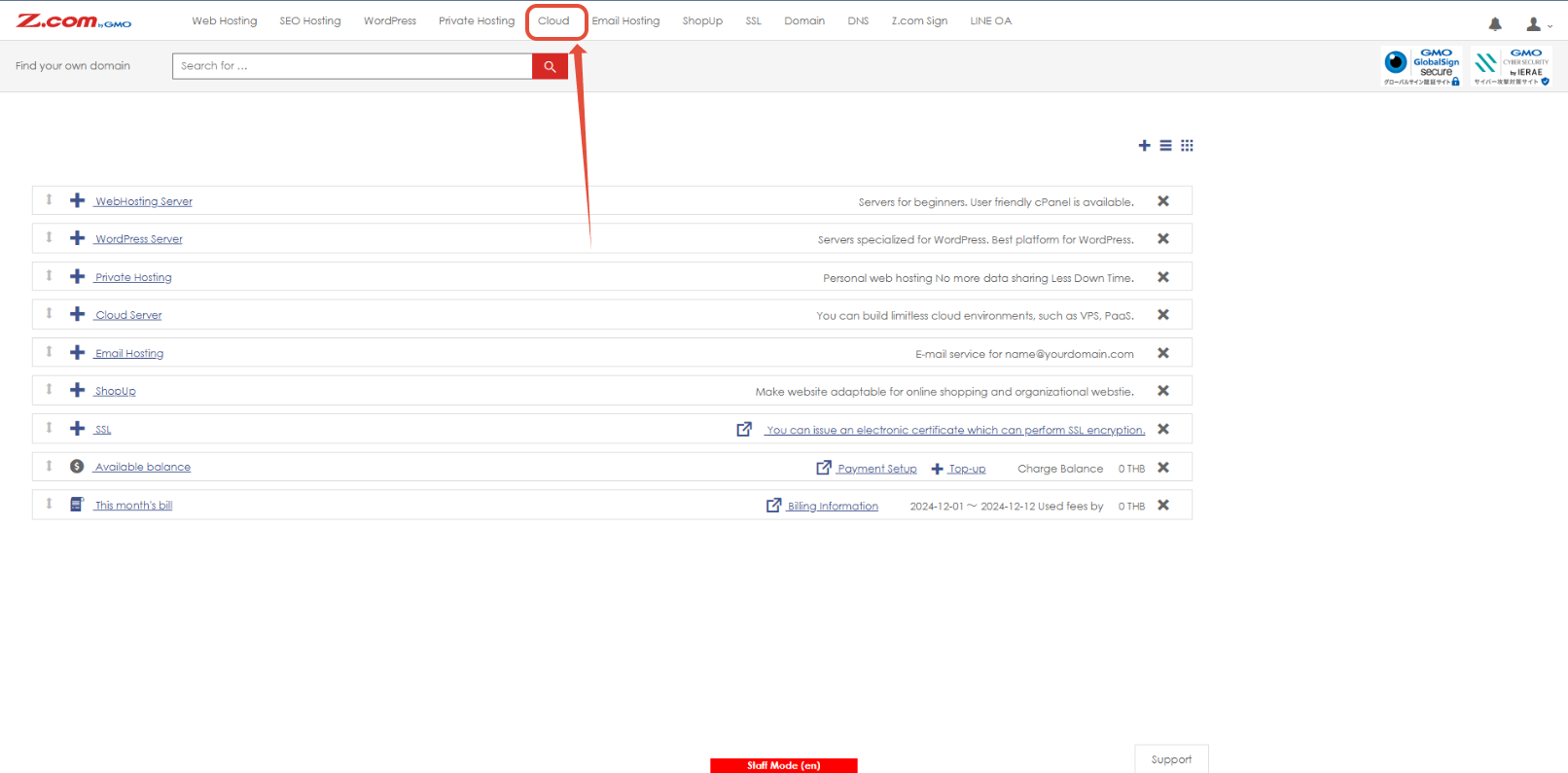Screen dimensions: 1568x773
Task: Click the SSL row reorder handle
Action: (x=49, y=427)
